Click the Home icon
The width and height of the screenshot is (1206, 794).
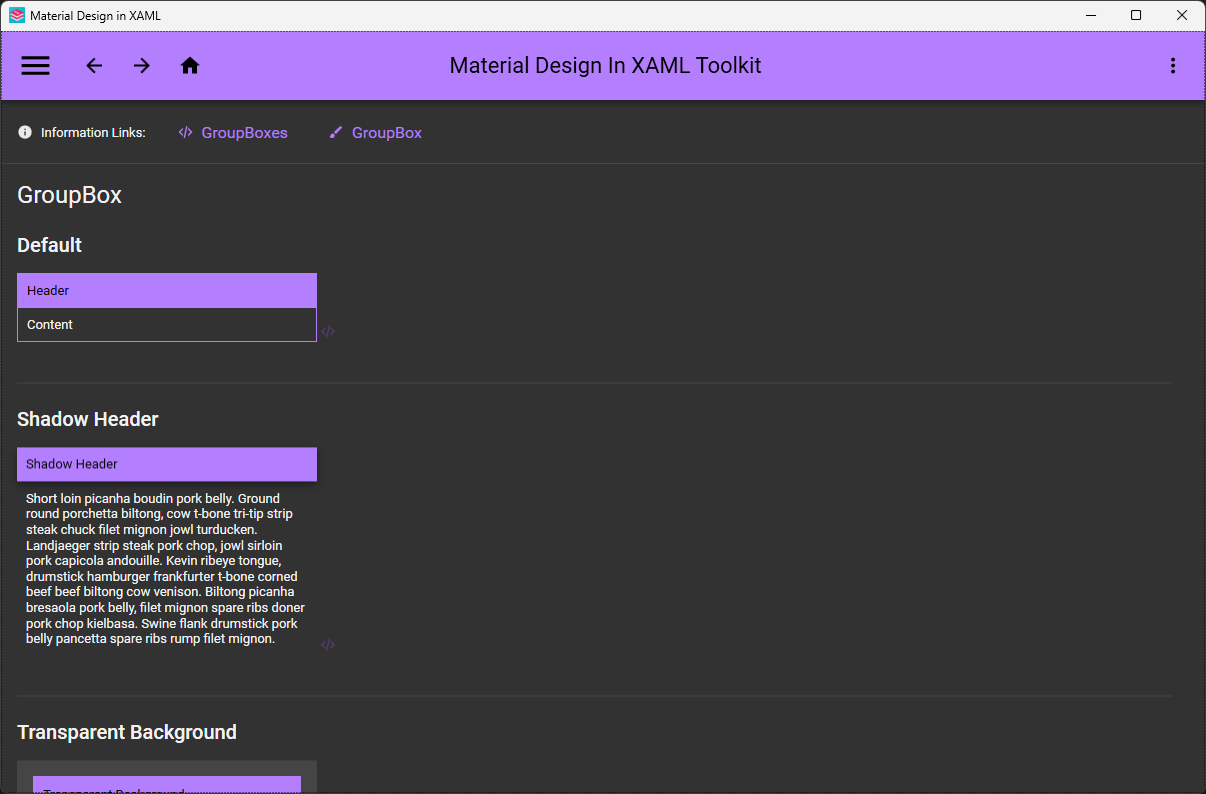point(190,66)
